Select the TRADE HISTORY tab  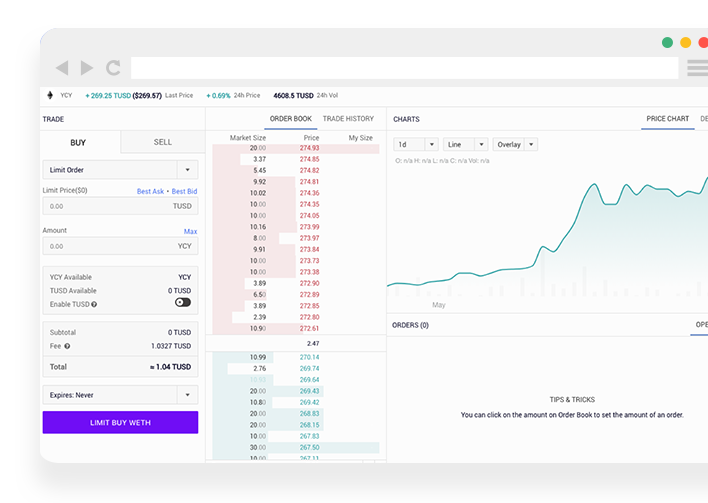tap(348, 119)
